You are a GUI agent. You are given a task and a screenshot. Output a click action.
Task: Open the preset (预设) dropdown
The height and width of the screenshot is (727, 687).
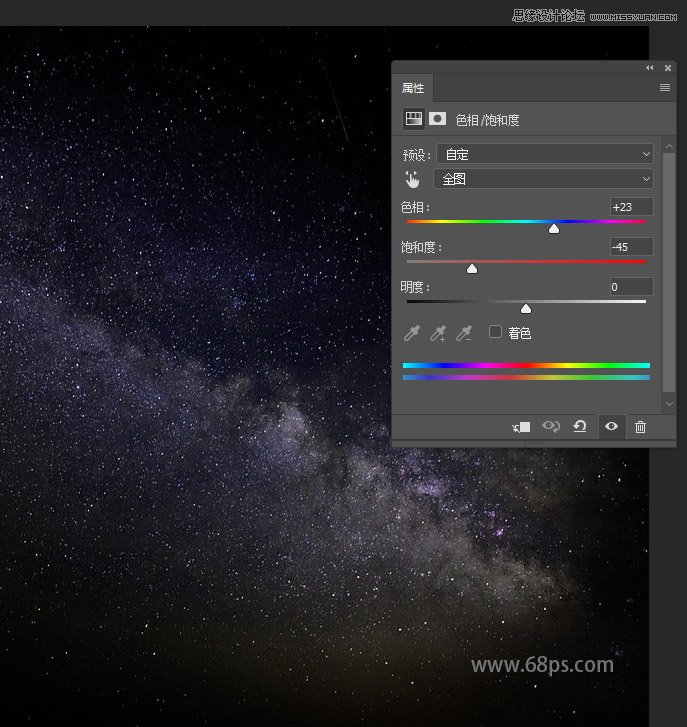[x=545, y=154]
